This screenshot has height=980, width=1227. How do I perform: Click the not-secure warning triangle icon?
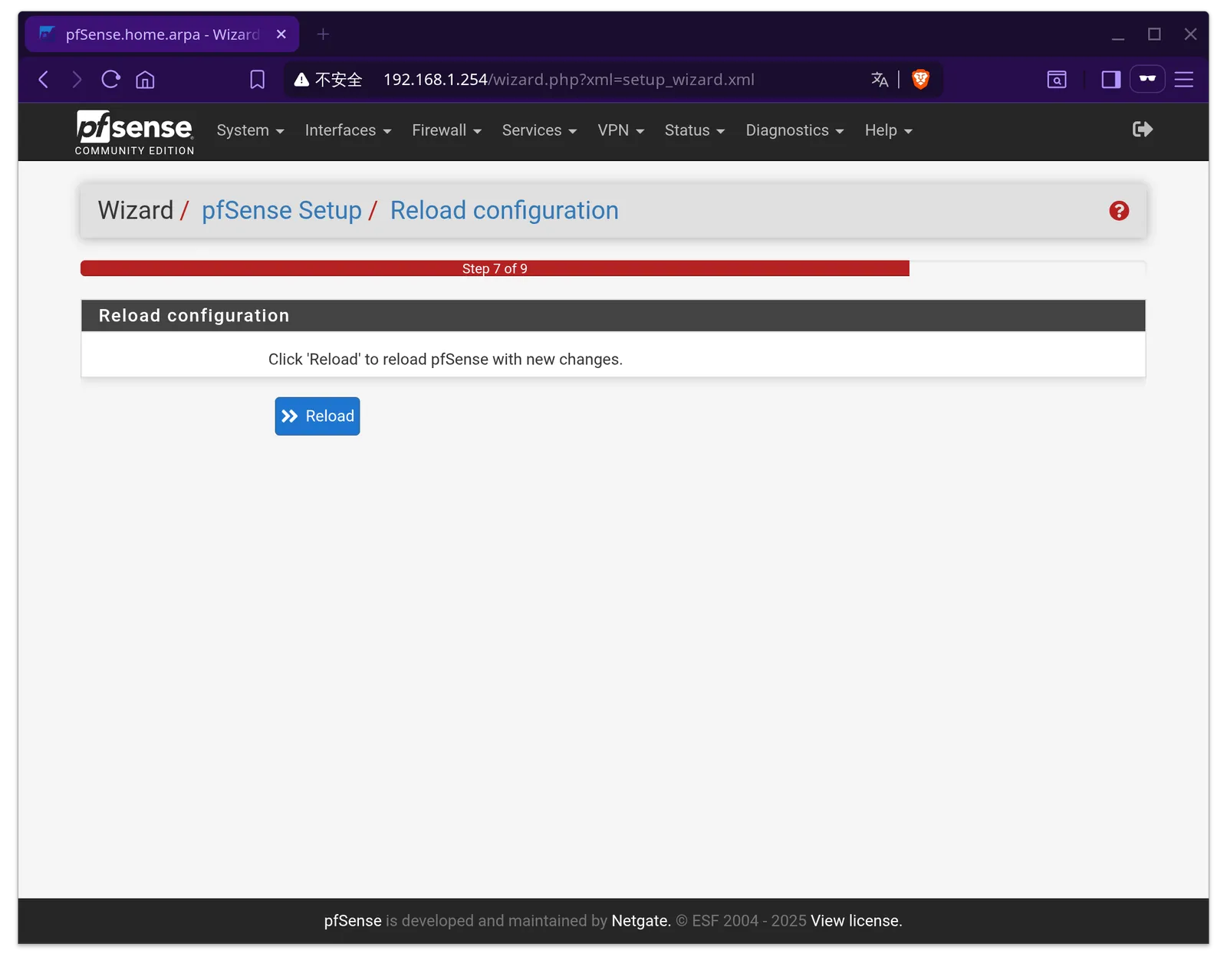(301, 80)
